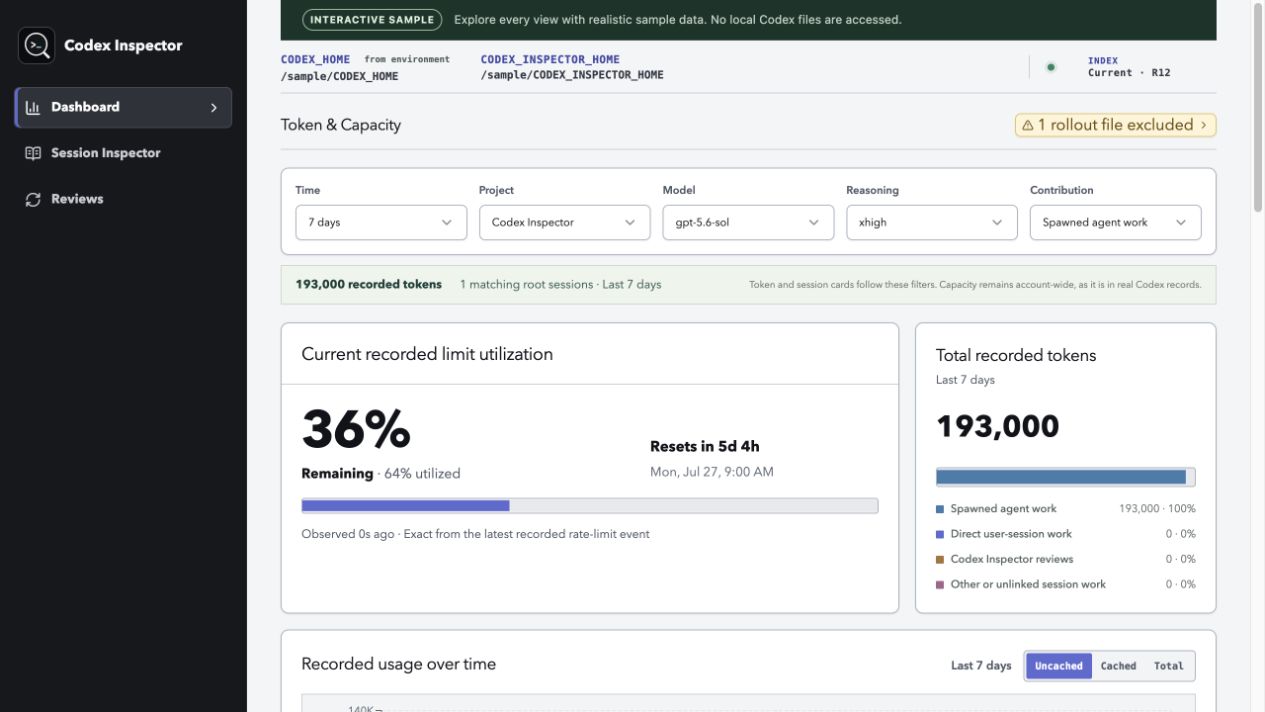The width and height of the screenshot is (1265, 712).
Task: Click the green index status dot
Action: click(x=1051, y=67)
